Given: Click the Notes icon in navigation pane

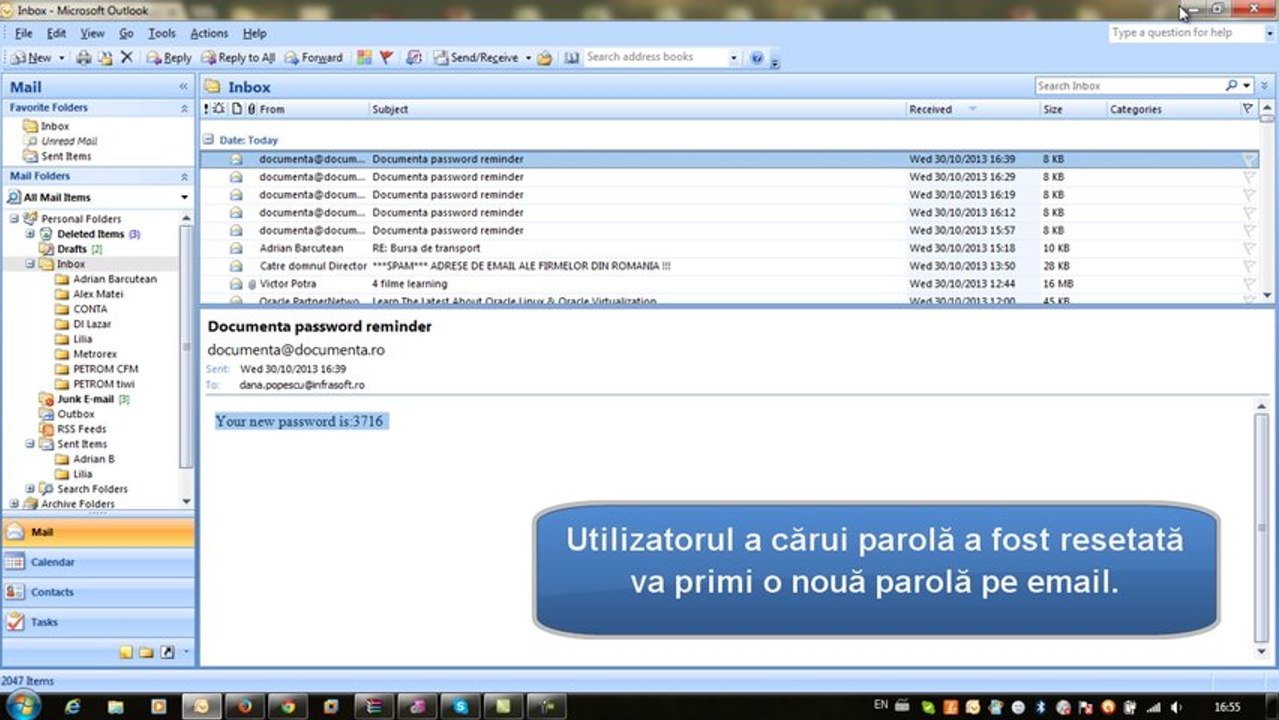Looking at the screenshot, I should point(125,652).
